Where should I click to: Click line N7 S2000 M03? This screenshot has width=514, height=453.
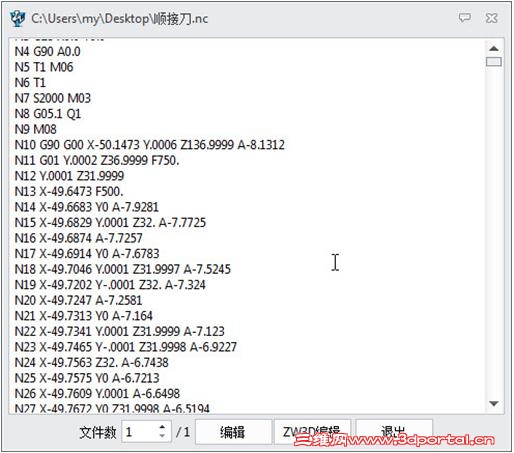click(x=53, y=98)
